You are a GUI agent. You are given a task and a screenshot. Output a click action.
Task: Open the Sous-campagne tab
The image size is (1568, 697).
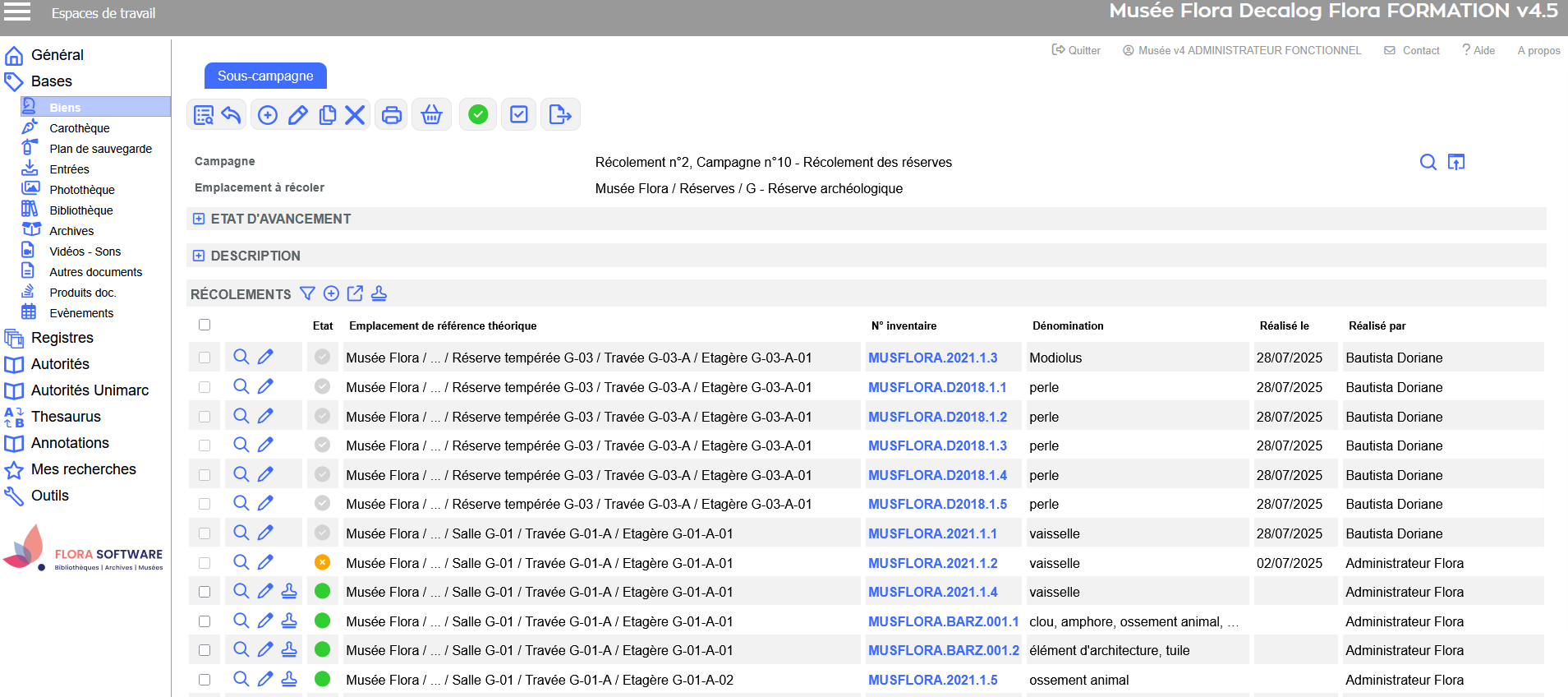coord(265,76)
